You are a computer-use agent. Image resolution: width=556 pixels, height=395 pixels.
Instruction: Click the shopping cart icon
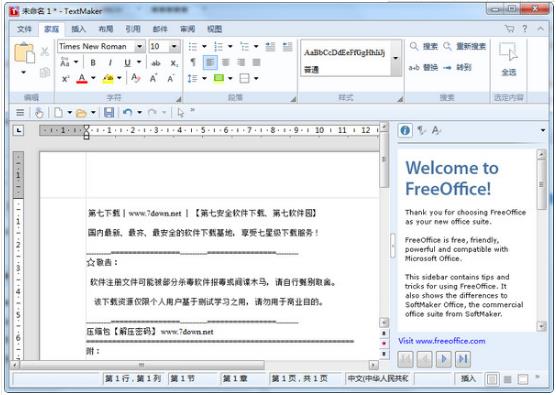tap(510, 29)
